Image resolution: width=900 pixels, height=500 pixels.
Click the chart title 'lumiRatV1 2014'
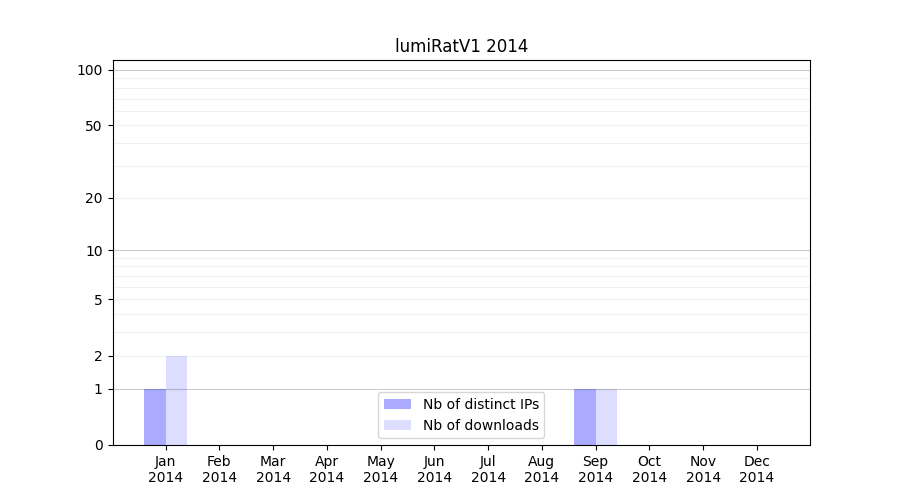click(x=461, y=46)
